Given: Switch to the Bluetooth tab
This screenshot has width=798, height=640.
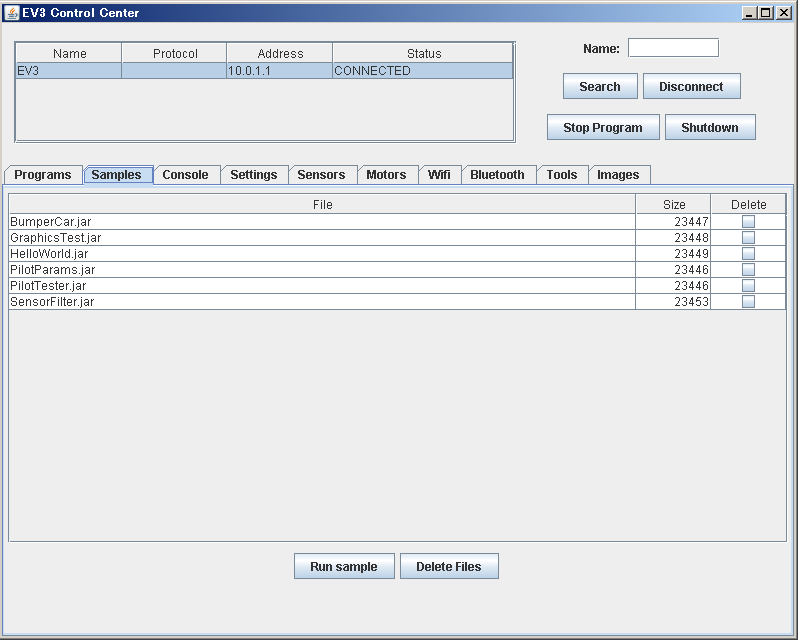Looking at the screenshot, I should pos(497,174).
